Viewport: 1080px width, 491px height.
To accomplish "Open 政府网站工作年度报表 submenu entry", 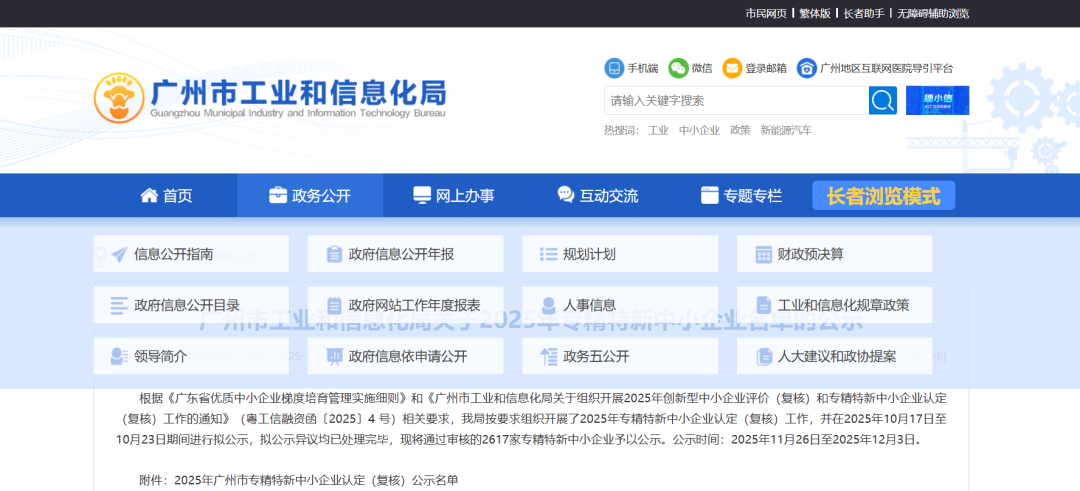I will point(406,305).
